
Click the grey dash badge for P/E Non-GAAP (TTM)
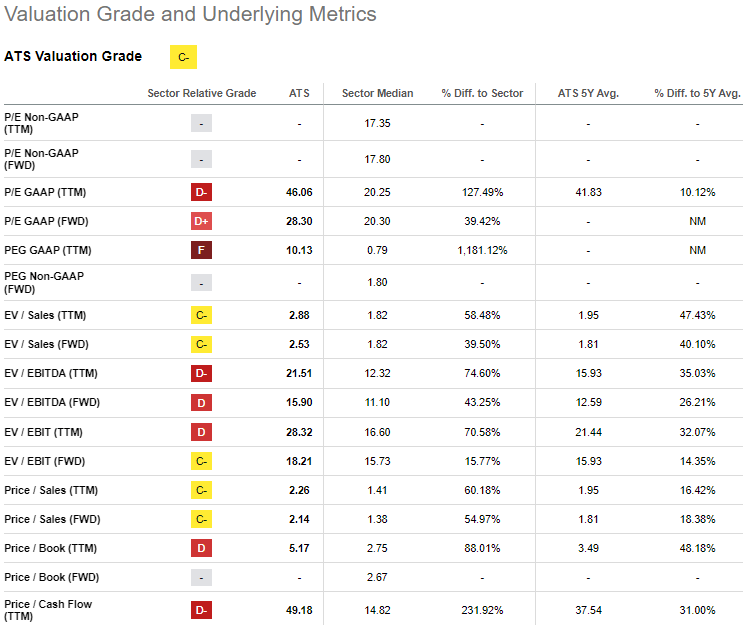(x=202, y=123)
